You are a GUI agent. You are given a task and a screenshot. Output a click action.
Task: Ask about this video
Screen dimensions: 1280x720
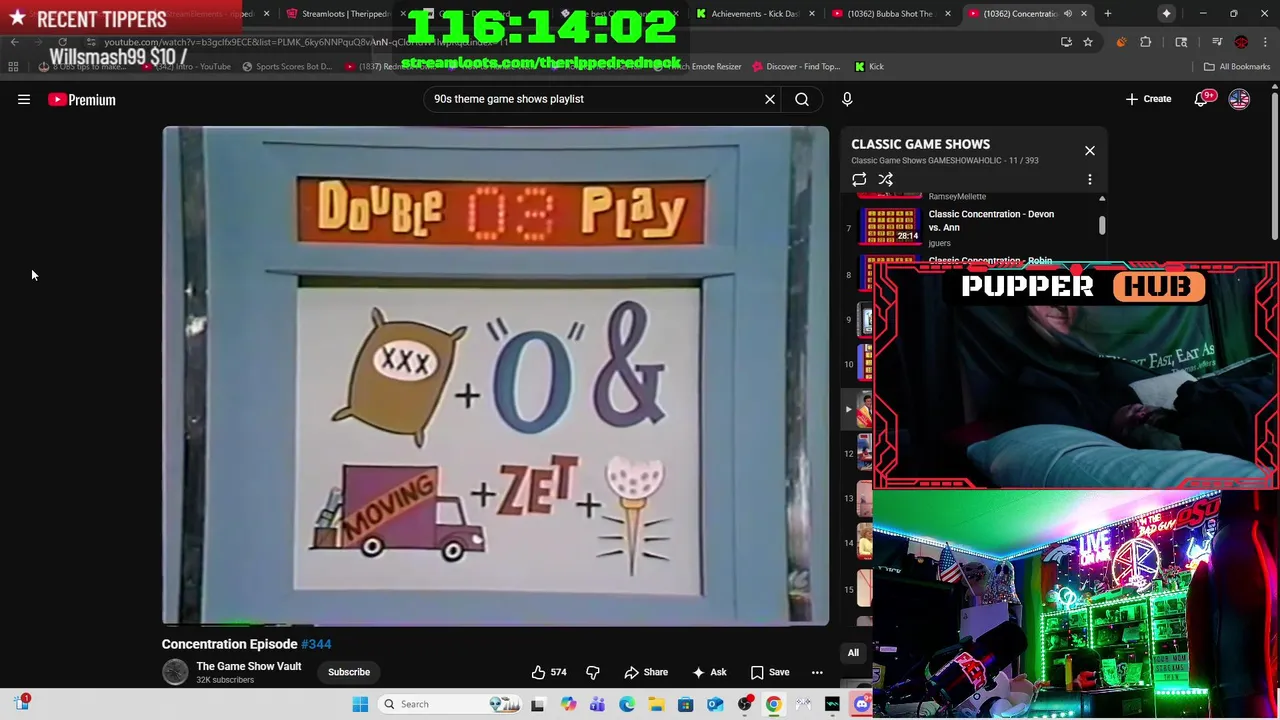709,672
